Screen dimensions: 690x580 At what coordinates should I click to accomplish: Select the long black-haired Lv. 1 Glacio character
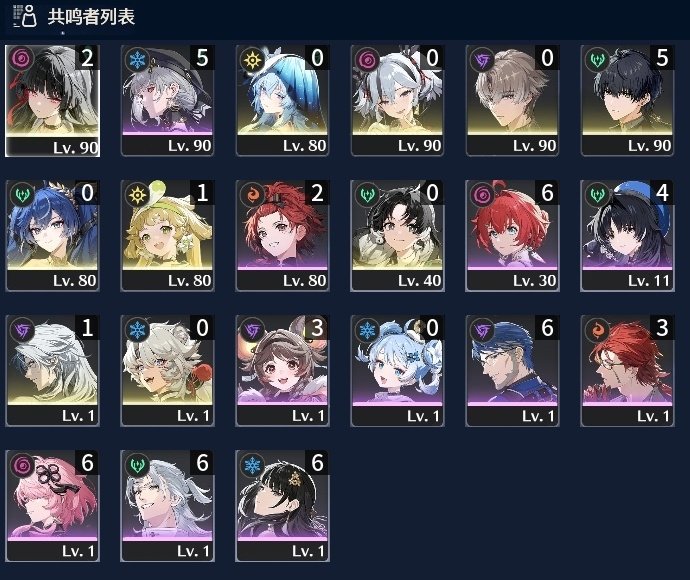pos(283,506)
